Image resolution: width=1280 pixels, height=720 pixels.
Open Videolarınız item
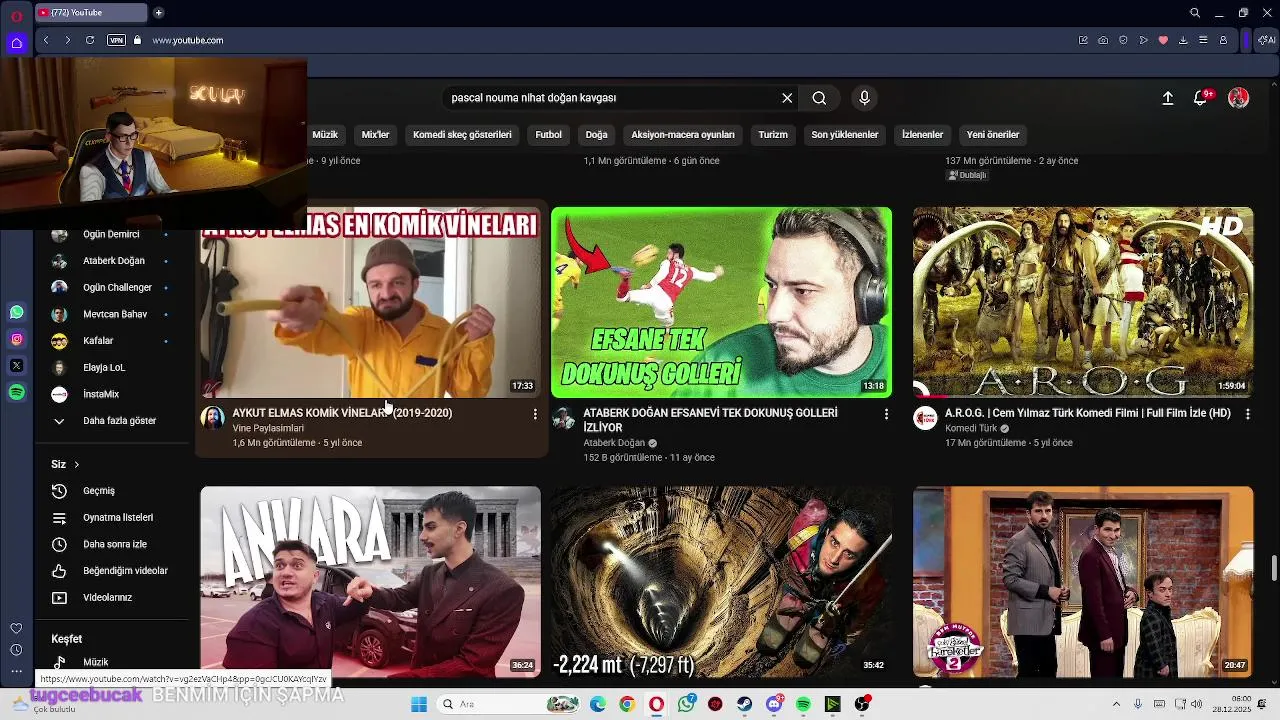112,598
